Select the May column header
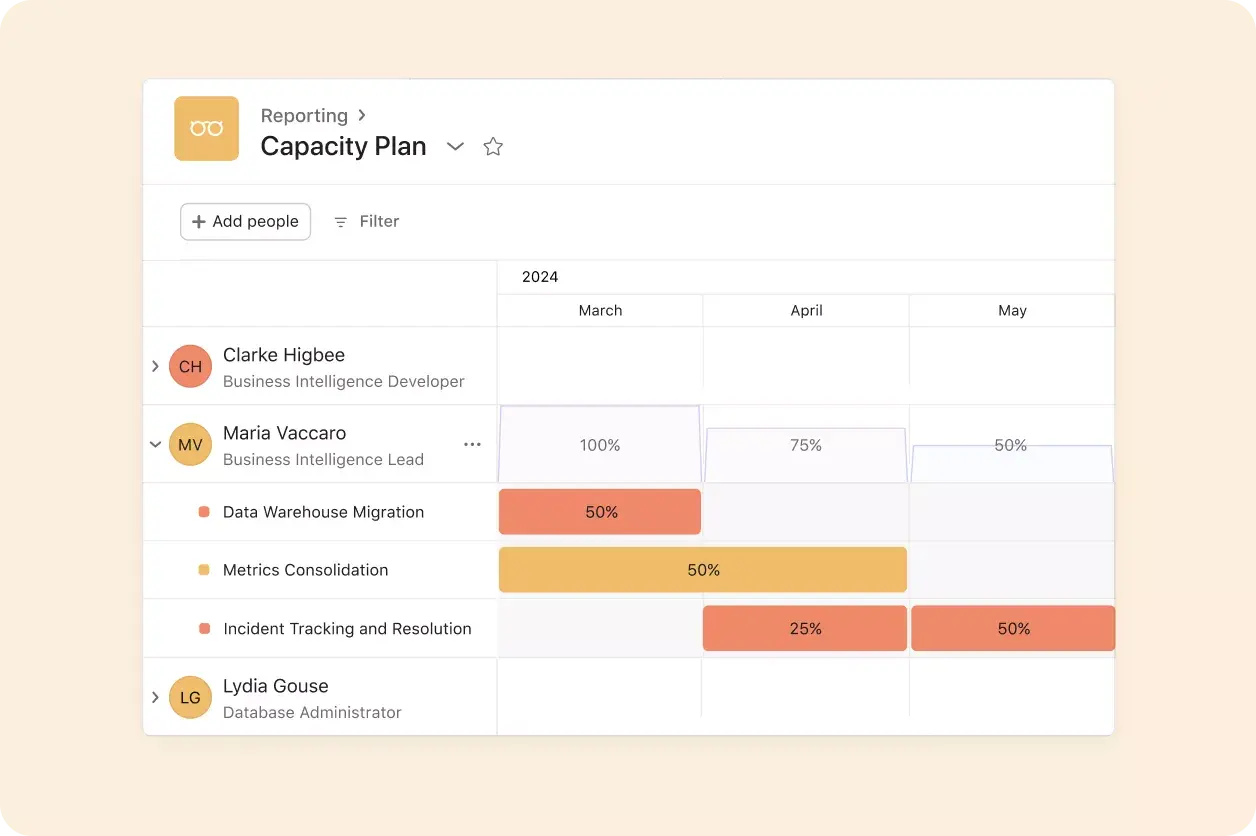The image size is (1256, 836). 1012,310
